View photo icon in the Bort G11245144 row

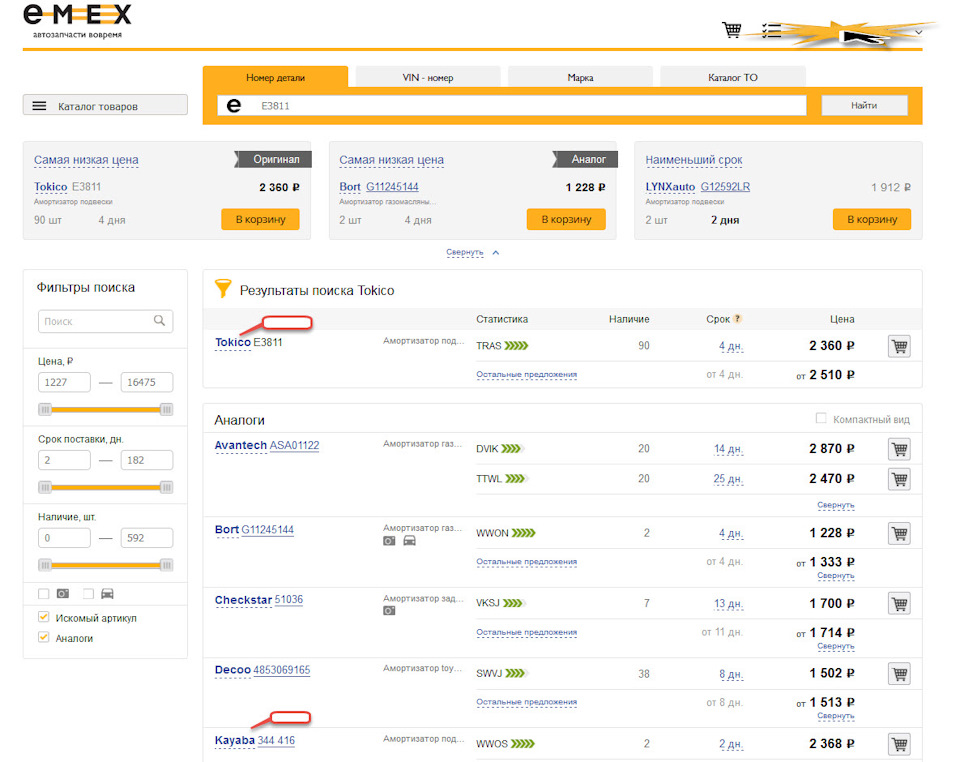389,540
